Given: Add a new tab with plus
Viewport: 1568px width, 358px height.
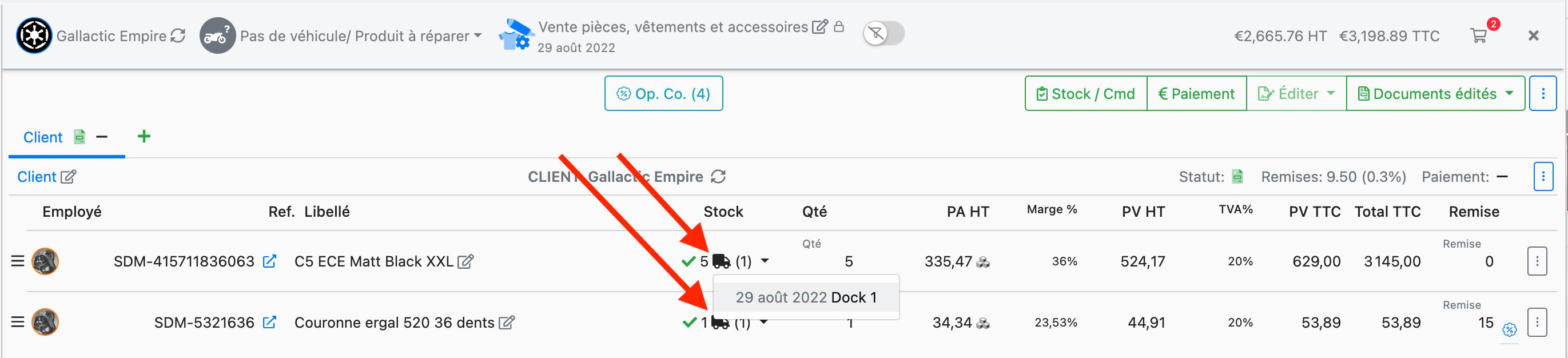Looking at the screenshot, I should point(144,136).
